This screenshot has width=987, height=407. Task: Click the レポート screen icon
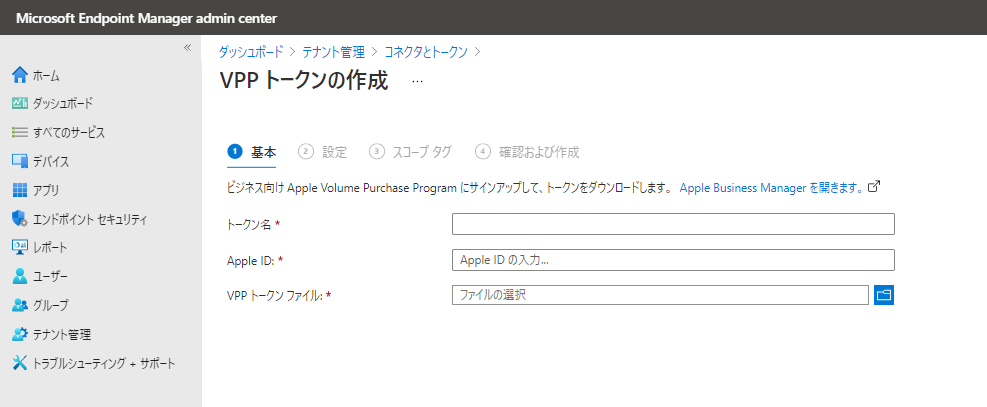coord(20,247)
